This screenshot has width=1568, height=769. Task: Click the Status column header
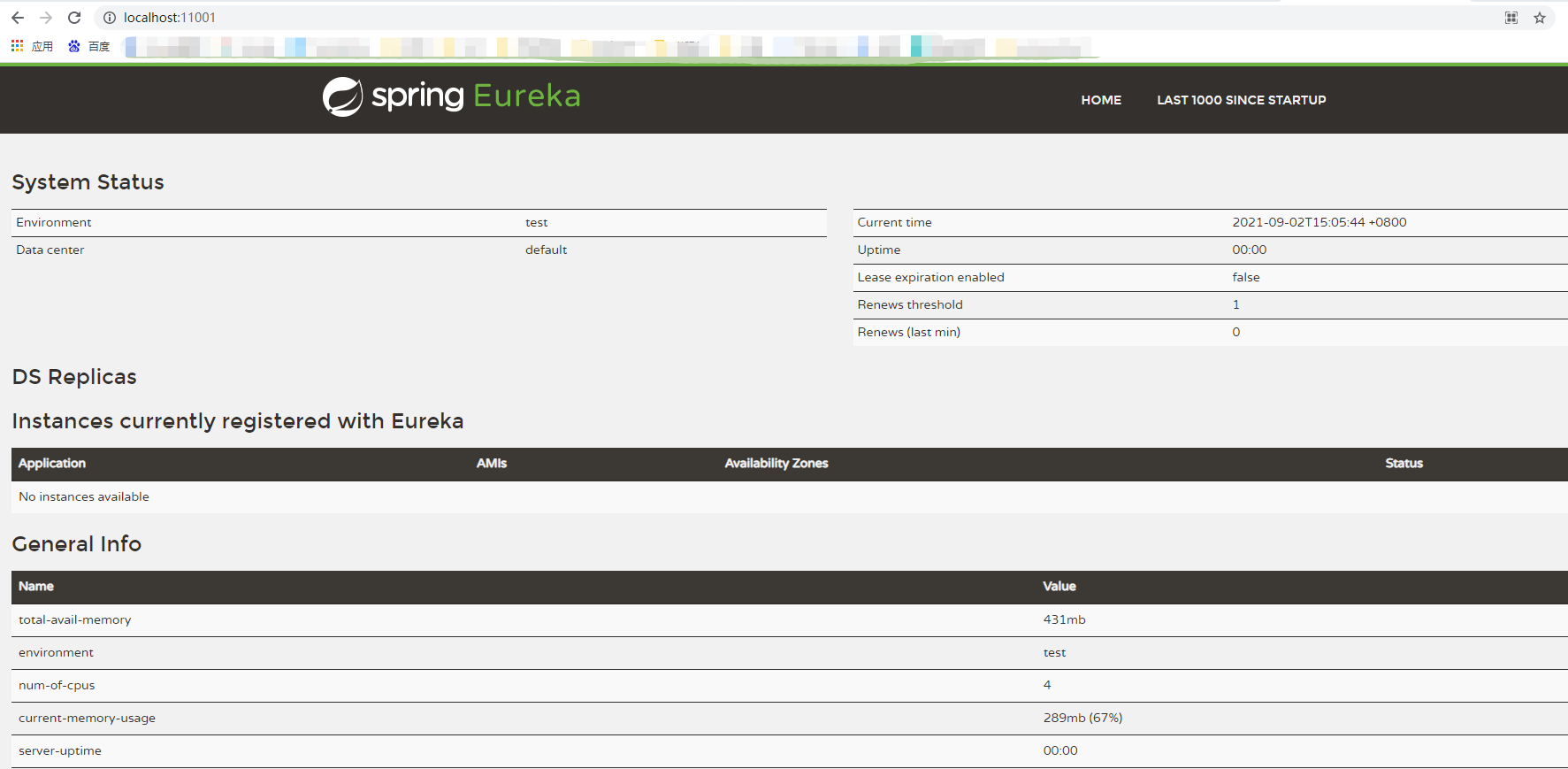coord(1404,463)
